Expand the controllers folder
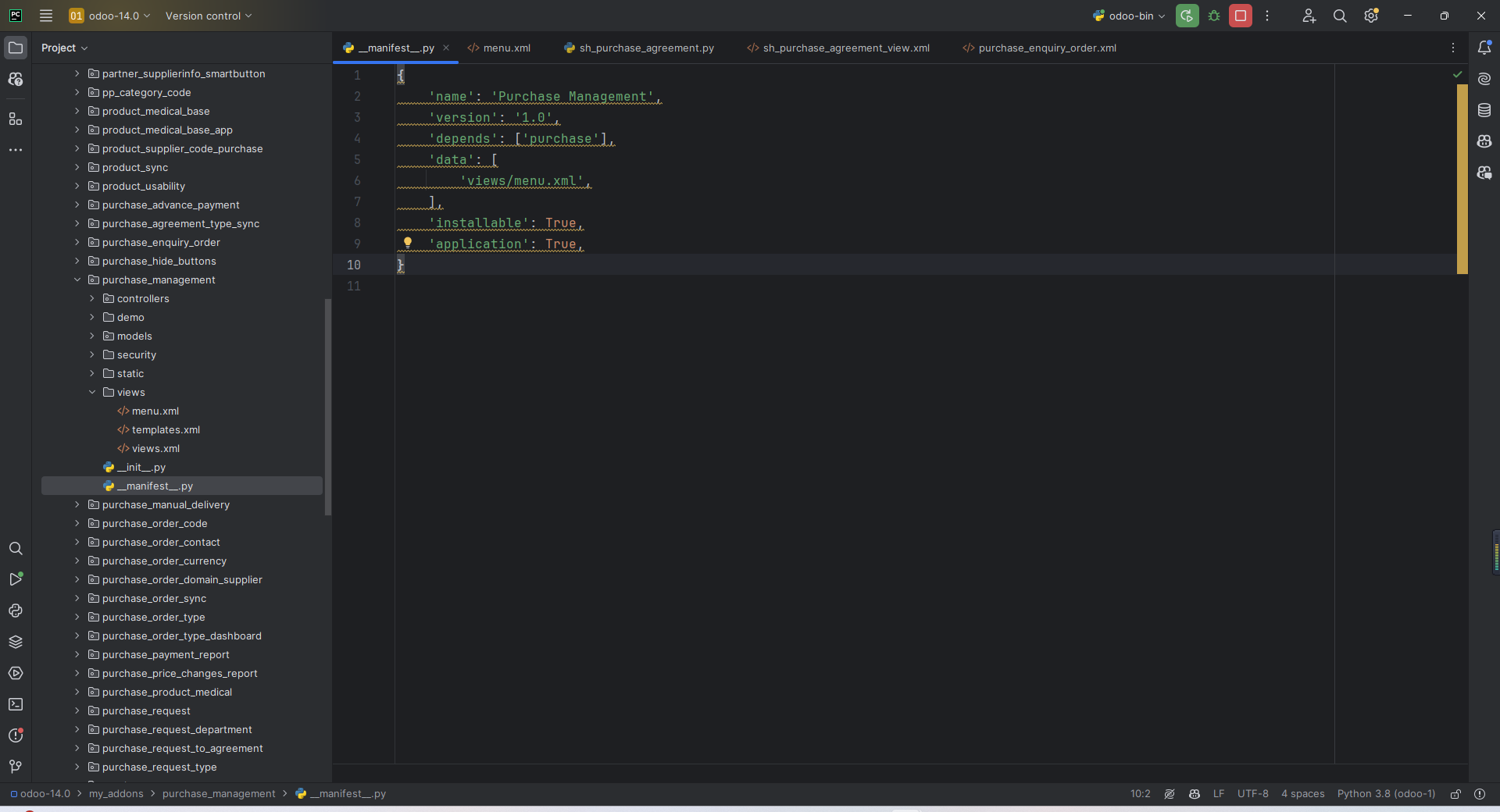 click(x=92, y=298)
